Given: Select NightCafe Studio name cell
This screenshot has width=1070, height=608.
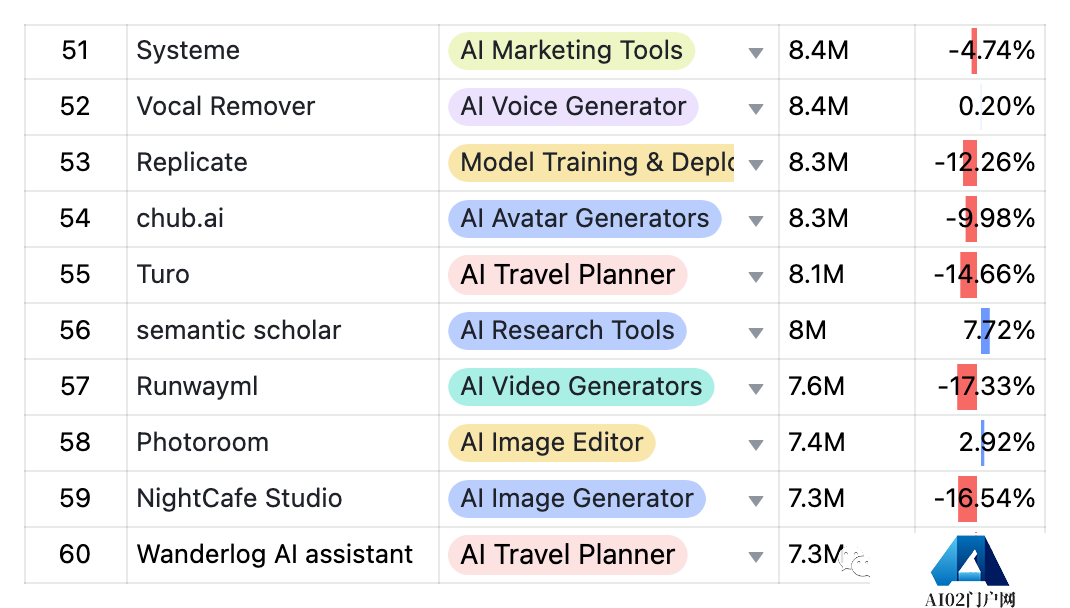Looking at the screenshot, I should (x=283, y=499).
